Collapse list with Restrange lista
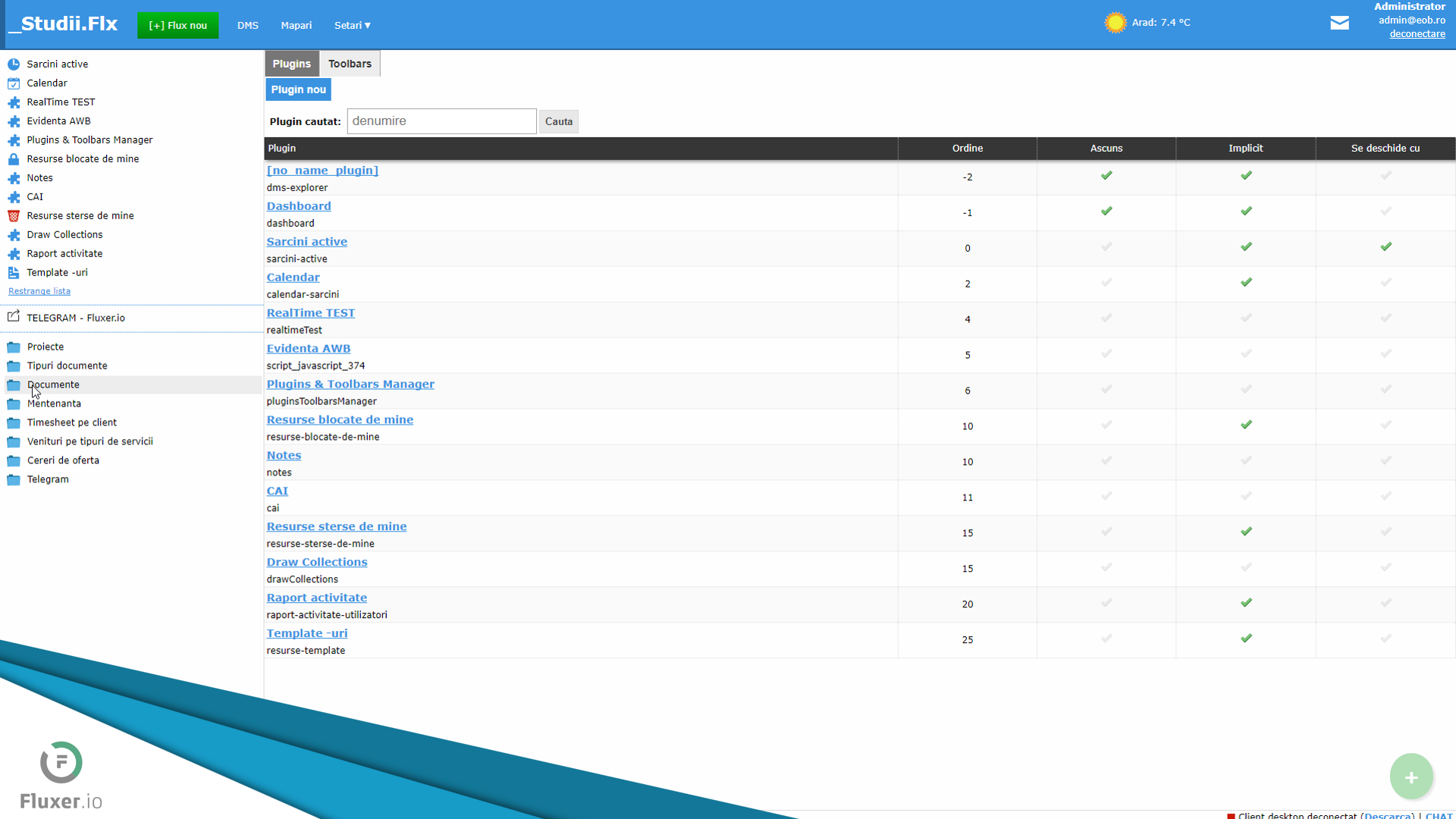The image size is (1456, 819). pos(39,291)
